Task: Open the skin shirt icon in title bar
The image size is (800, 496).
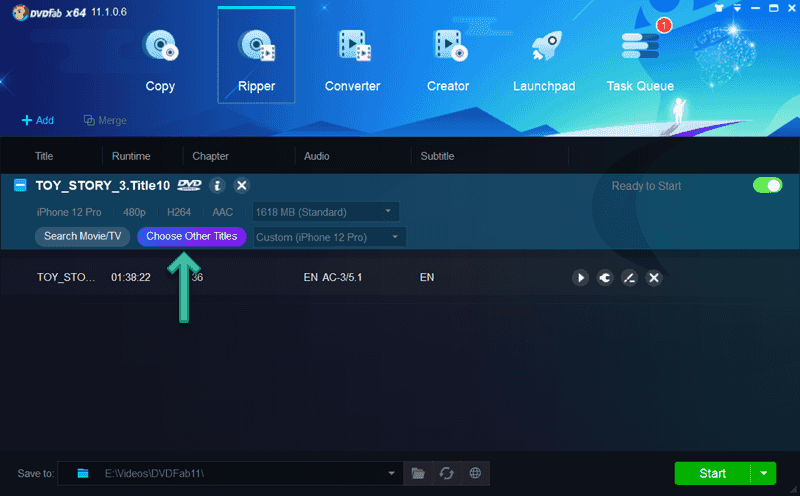Action: (x=719, y=8)
